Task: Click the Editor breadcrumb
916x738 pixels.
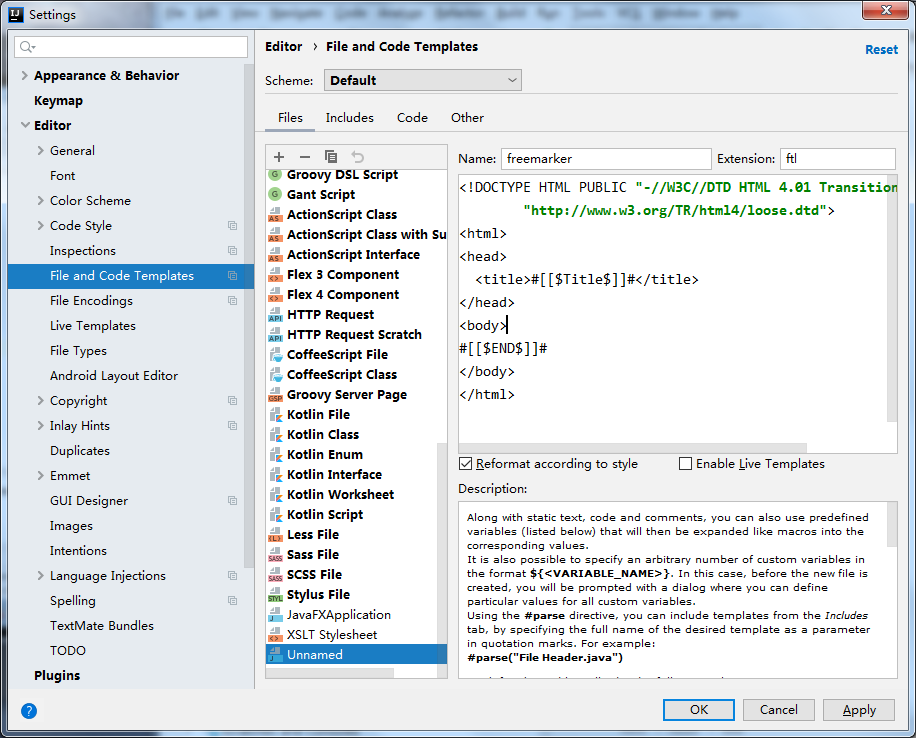Action: tap(283, 47)
